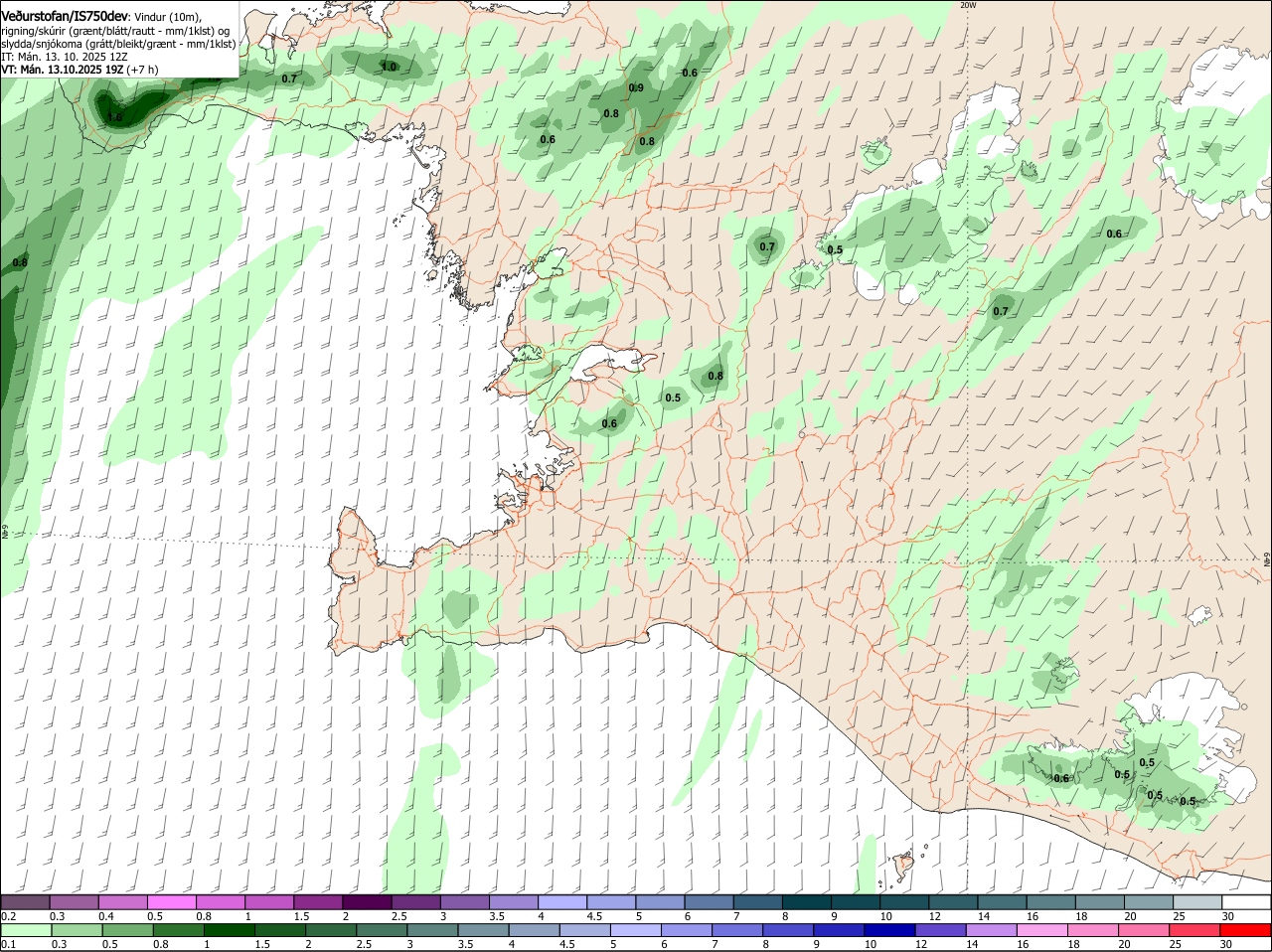Click the '0.2' label in the sleet legend
Image resolution: width=1272 pixels, height=952 pixels.
8,915
